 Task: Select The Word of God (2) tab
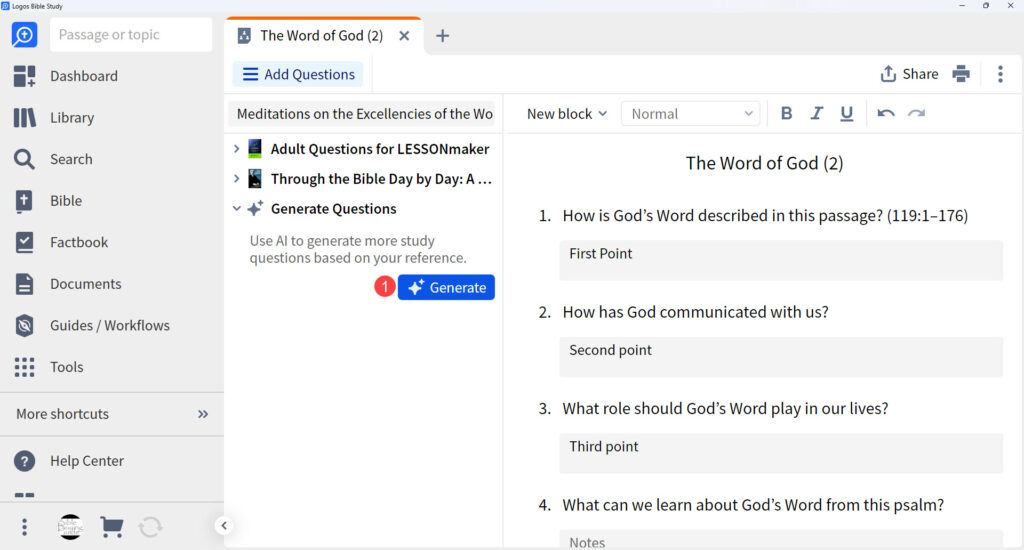pyautogui.click(x=321, y=36)
